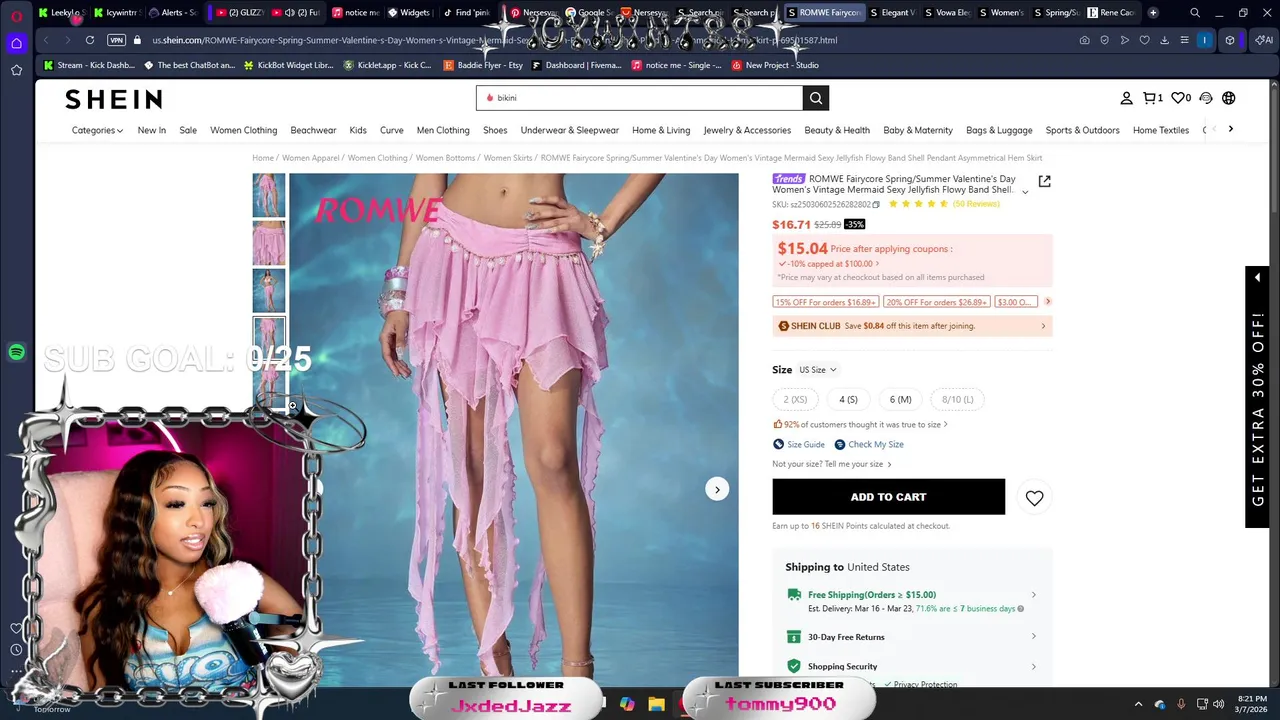Open the globe language/region icon

coord(1228,98)
